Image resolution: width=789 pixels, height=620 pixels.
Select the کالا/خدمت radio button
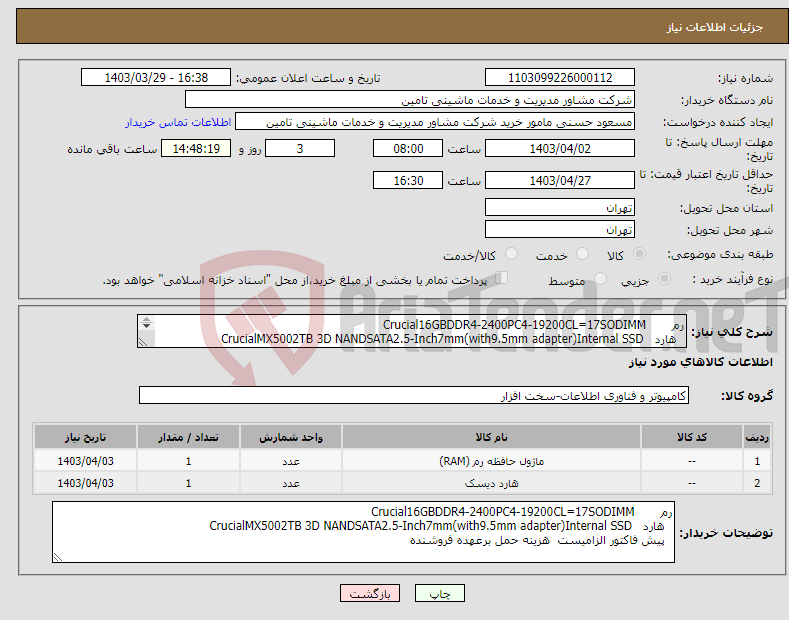coord(511,254)
